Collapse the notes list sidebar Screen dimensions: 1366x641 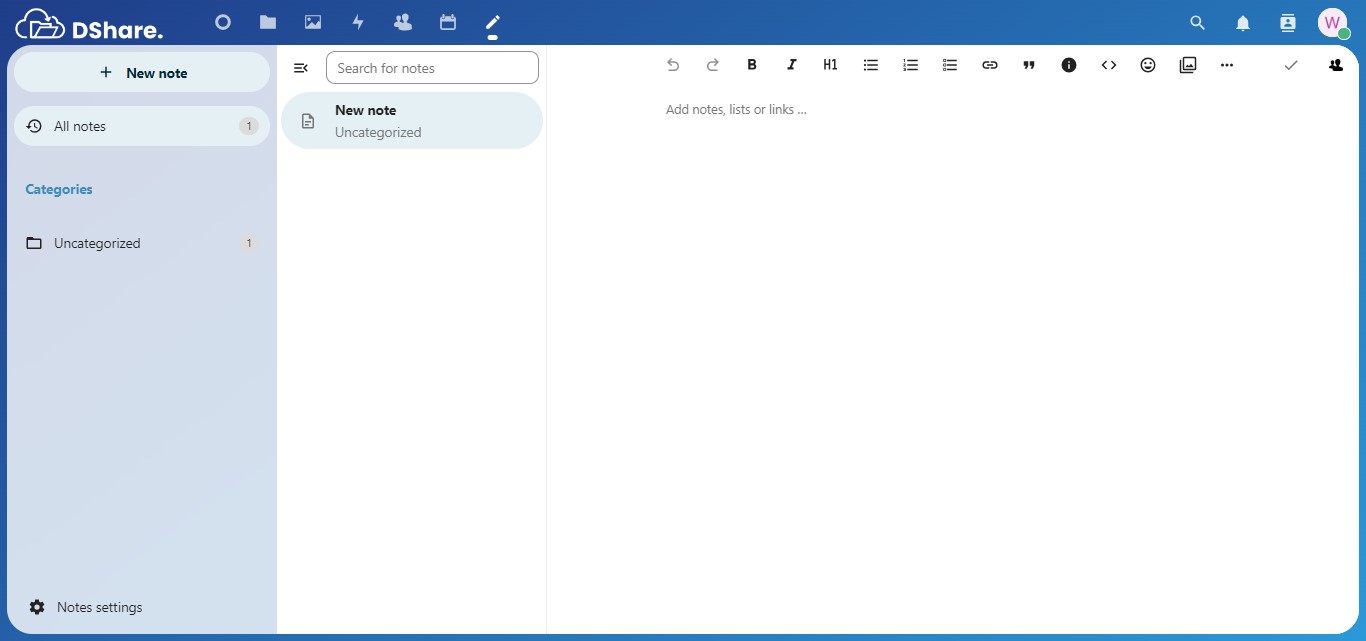pos(300,68)
